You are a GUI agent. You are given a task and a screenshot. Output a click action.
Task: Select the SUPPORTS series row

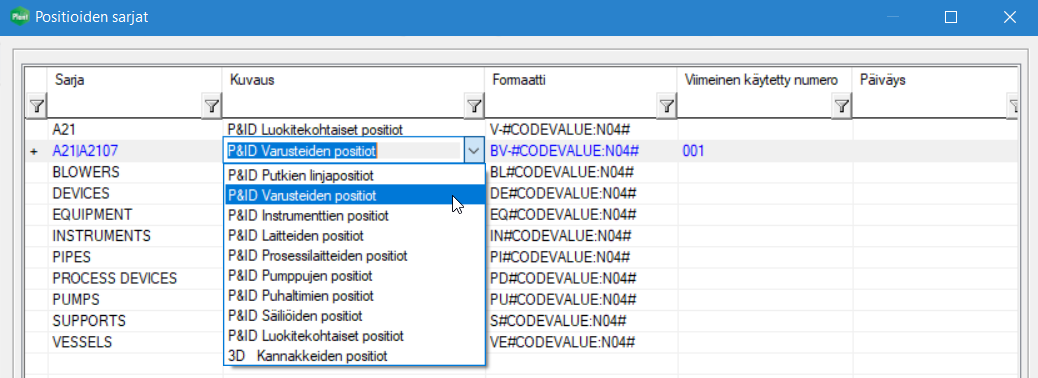(135, 320)
